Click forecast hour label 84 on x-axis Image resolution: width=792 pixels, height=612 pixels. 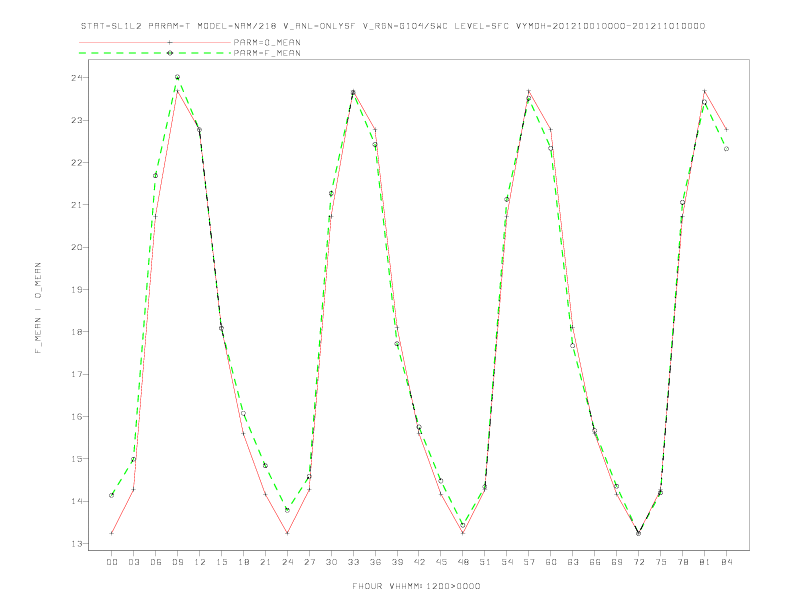coord(727,562)
